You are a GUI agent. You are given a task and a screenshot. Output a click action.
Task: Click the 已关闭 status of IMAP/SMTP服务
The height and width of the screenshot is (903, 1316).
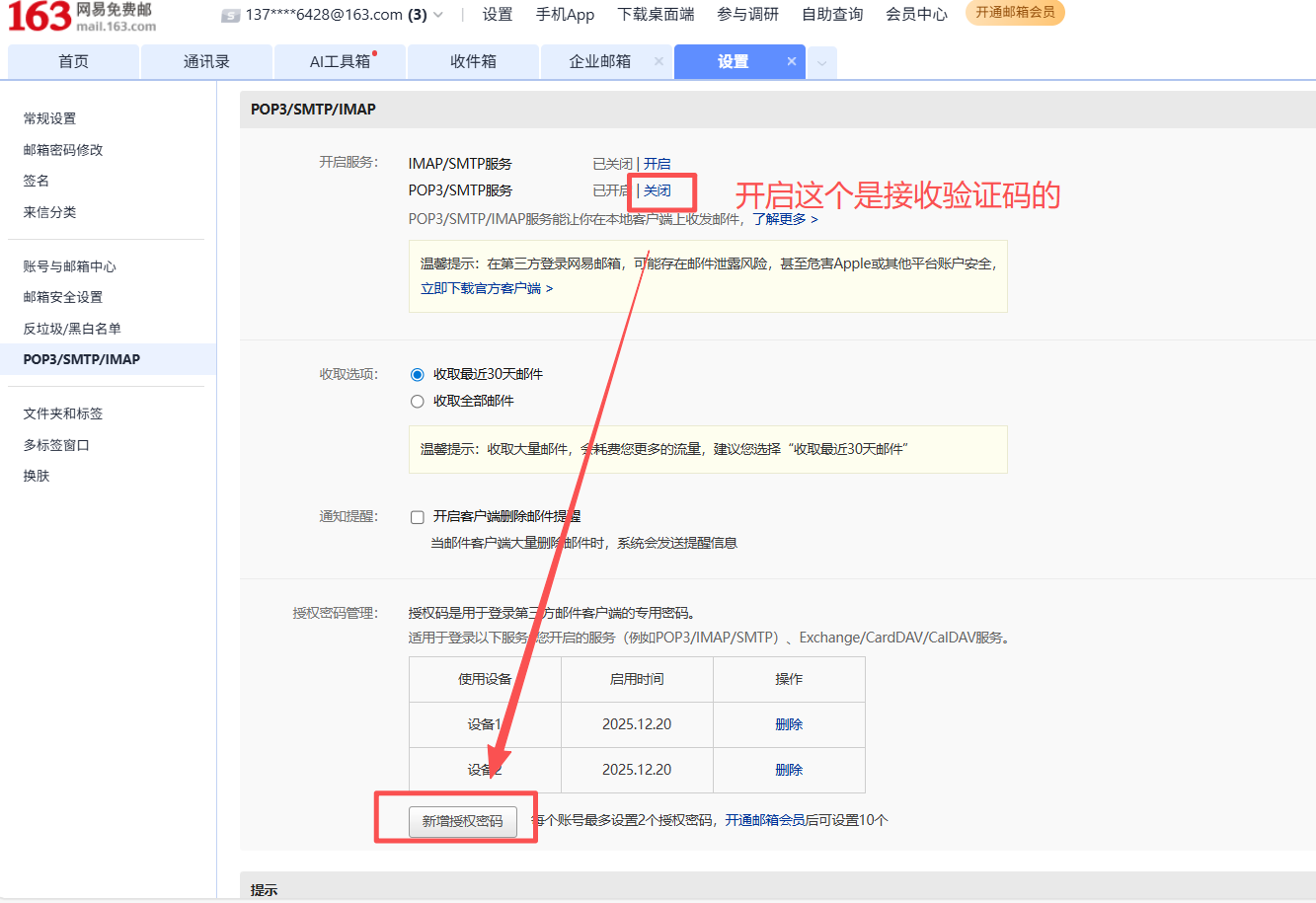click(x=612, y=164)
